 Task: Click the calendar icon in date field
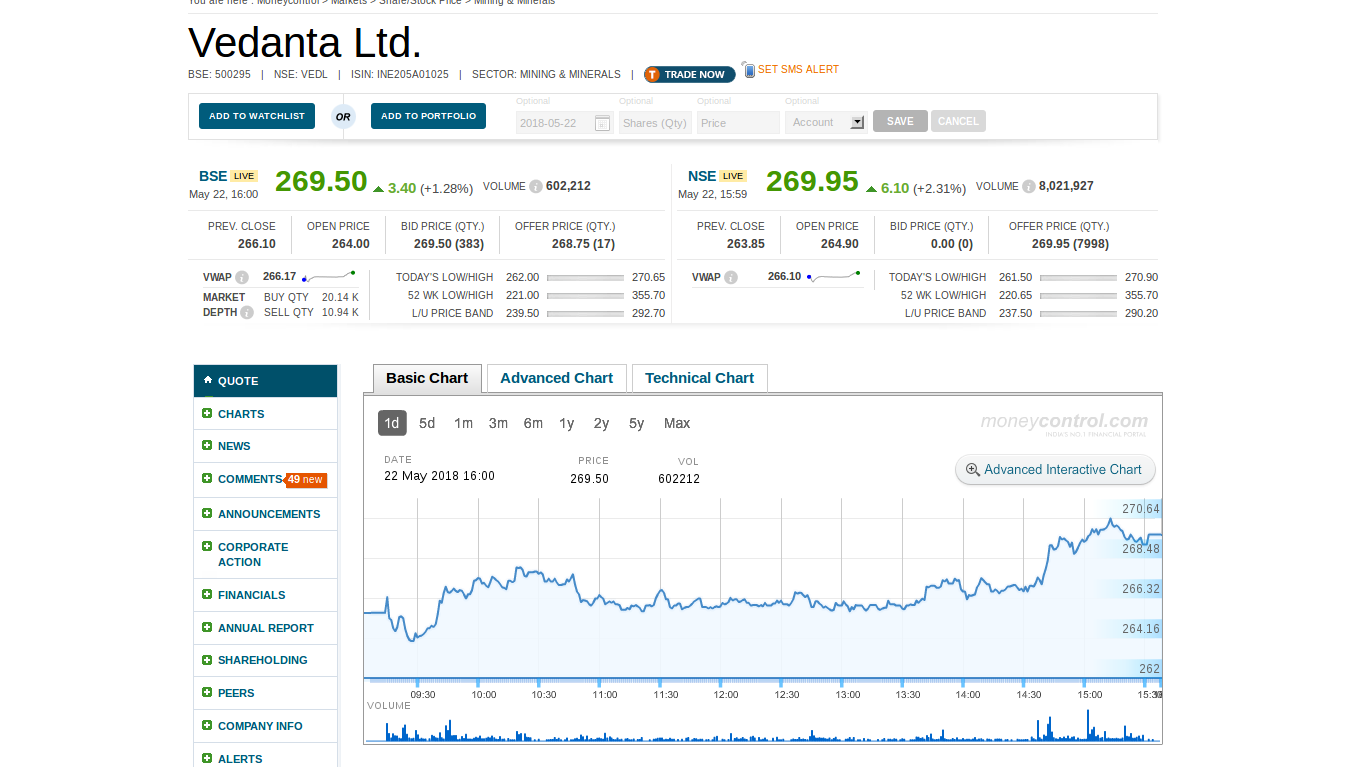pyautogui.click(x=602, y=123)
